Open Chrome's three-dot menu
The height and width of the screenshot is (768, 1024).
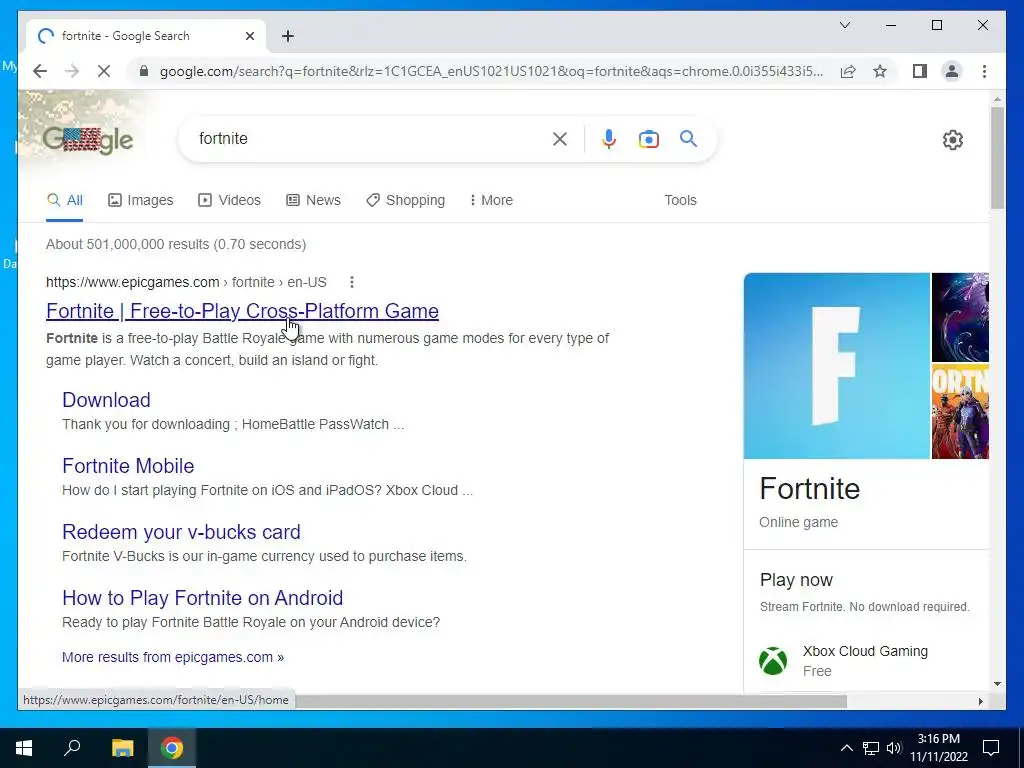point(984,71)
